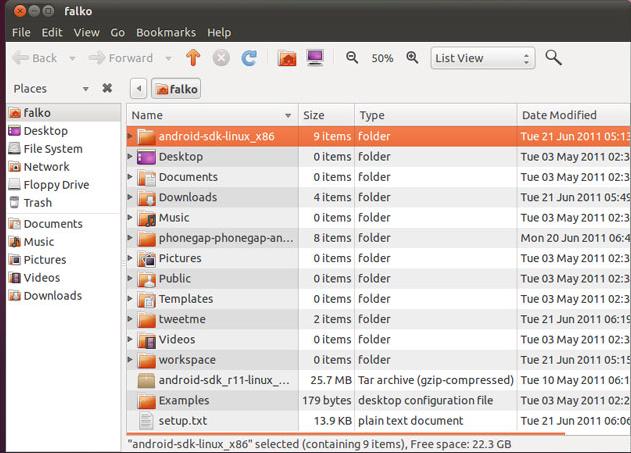Close the Places sidebar pane
This screenshot has height=453, width=631.
point(107,89)
